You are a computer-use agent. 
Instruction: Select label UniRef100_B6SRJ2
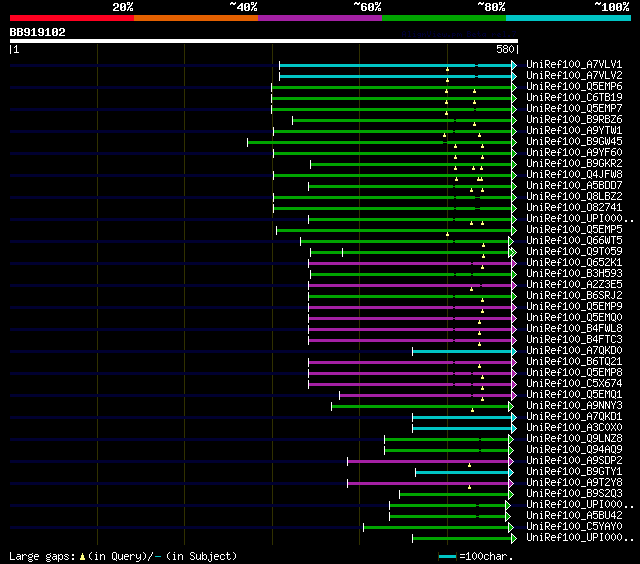pos(574,296)
